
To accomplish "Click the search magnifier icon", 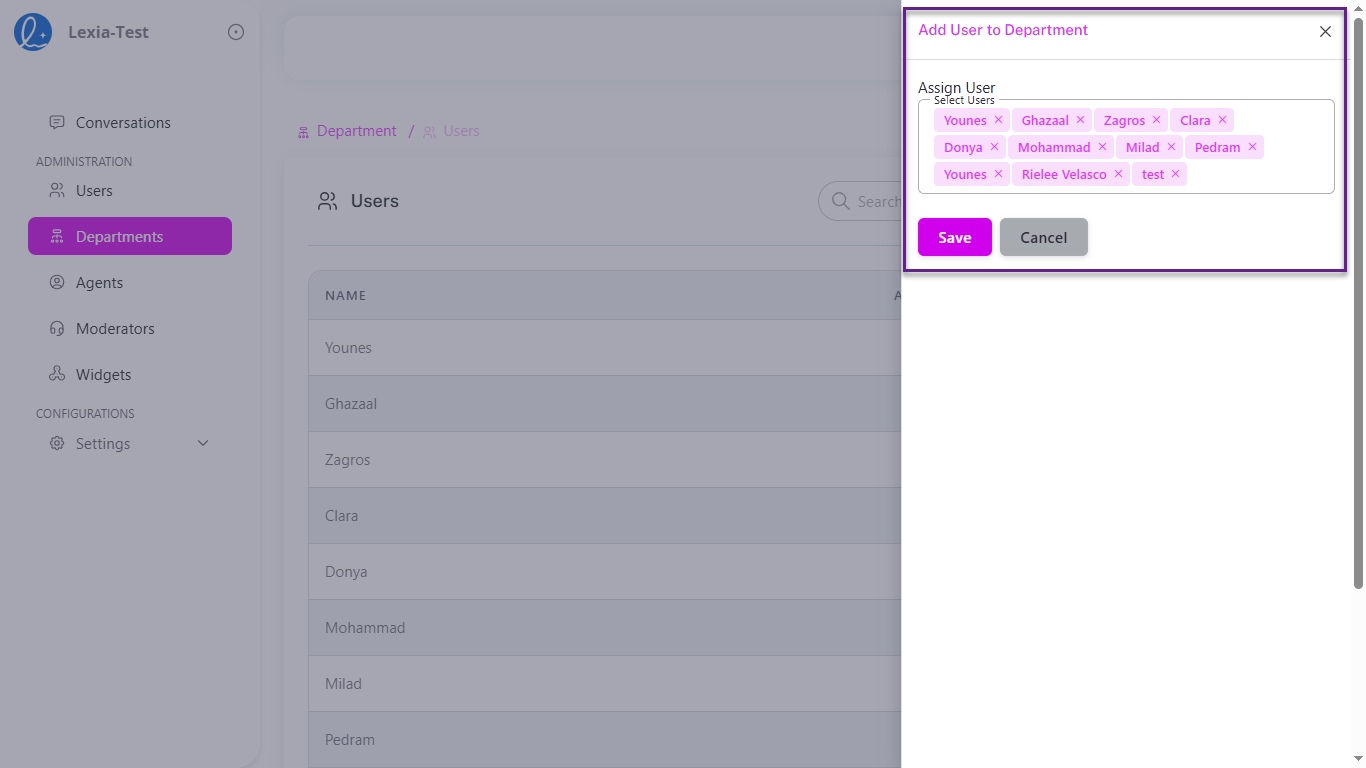I will click(x=841, y=201).
